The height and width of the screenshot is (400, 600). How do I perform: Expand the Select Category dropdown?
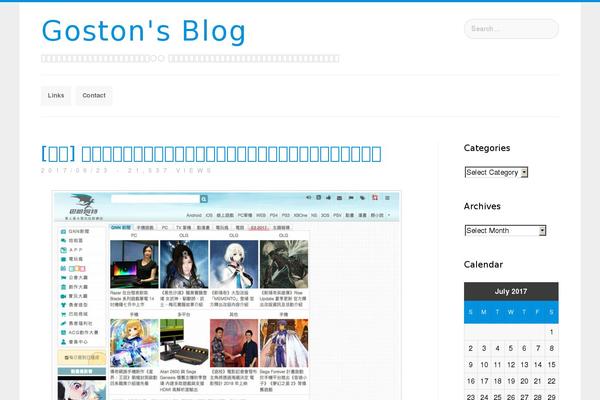pos(496,172)
